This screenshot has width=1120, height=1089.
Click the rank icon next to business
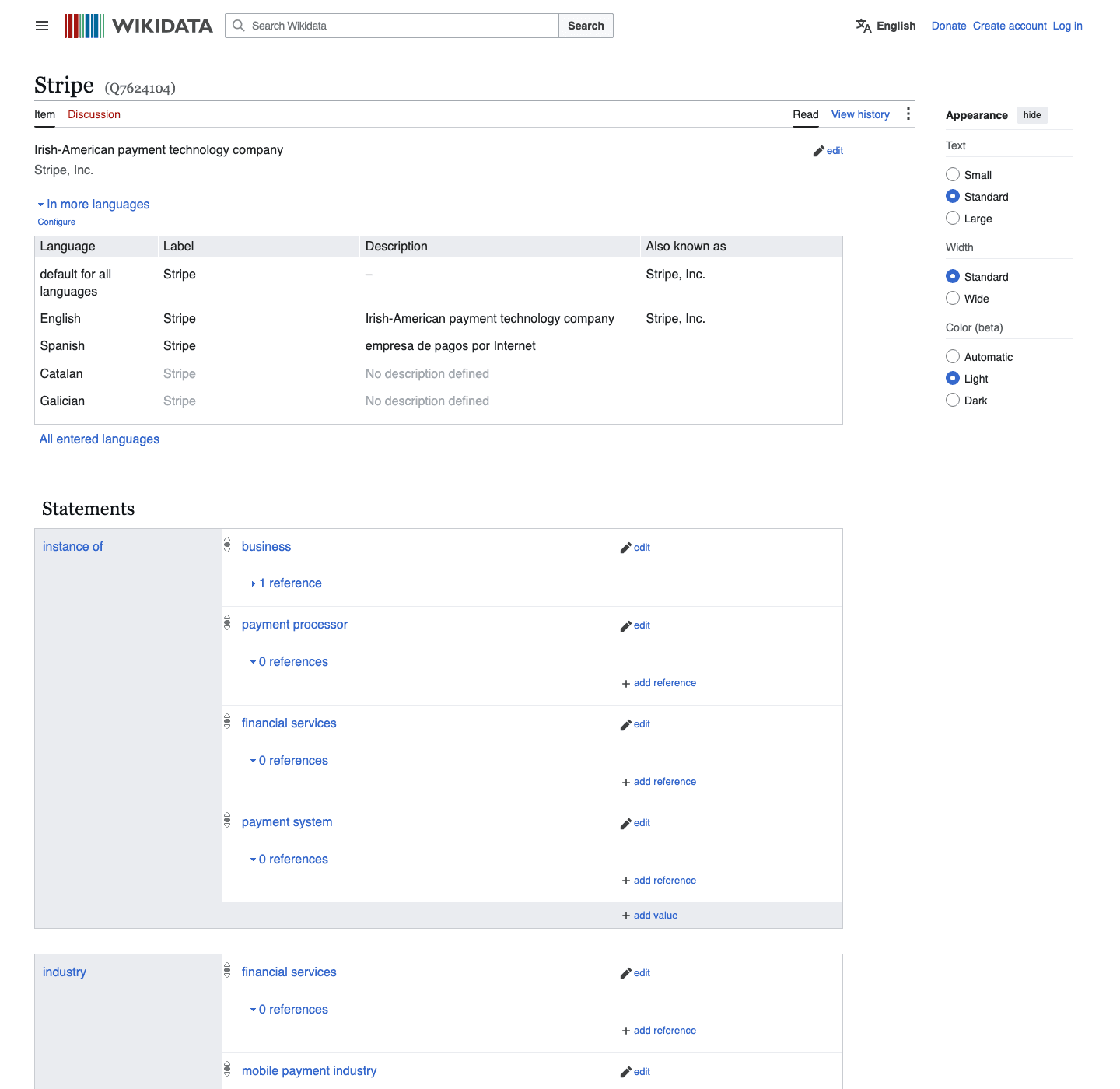tap(227, 544)
